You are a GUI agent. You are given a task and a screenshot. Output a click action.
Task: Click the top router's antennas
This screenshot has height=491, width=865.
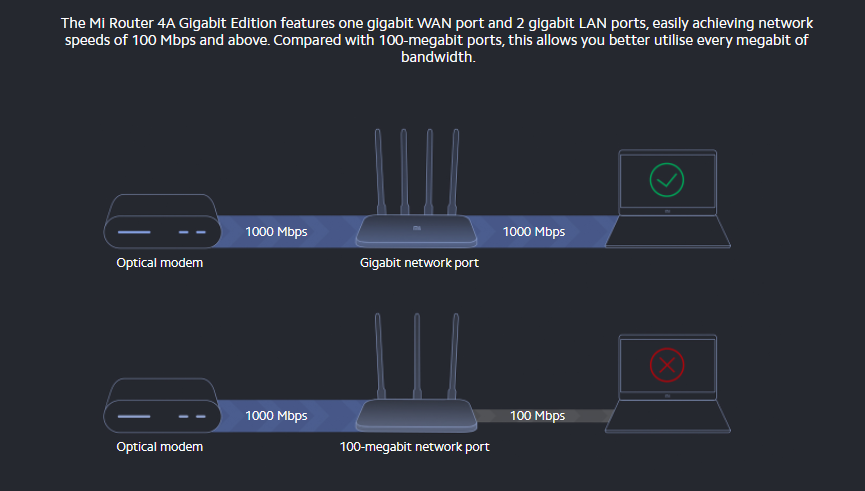[414, 165]
